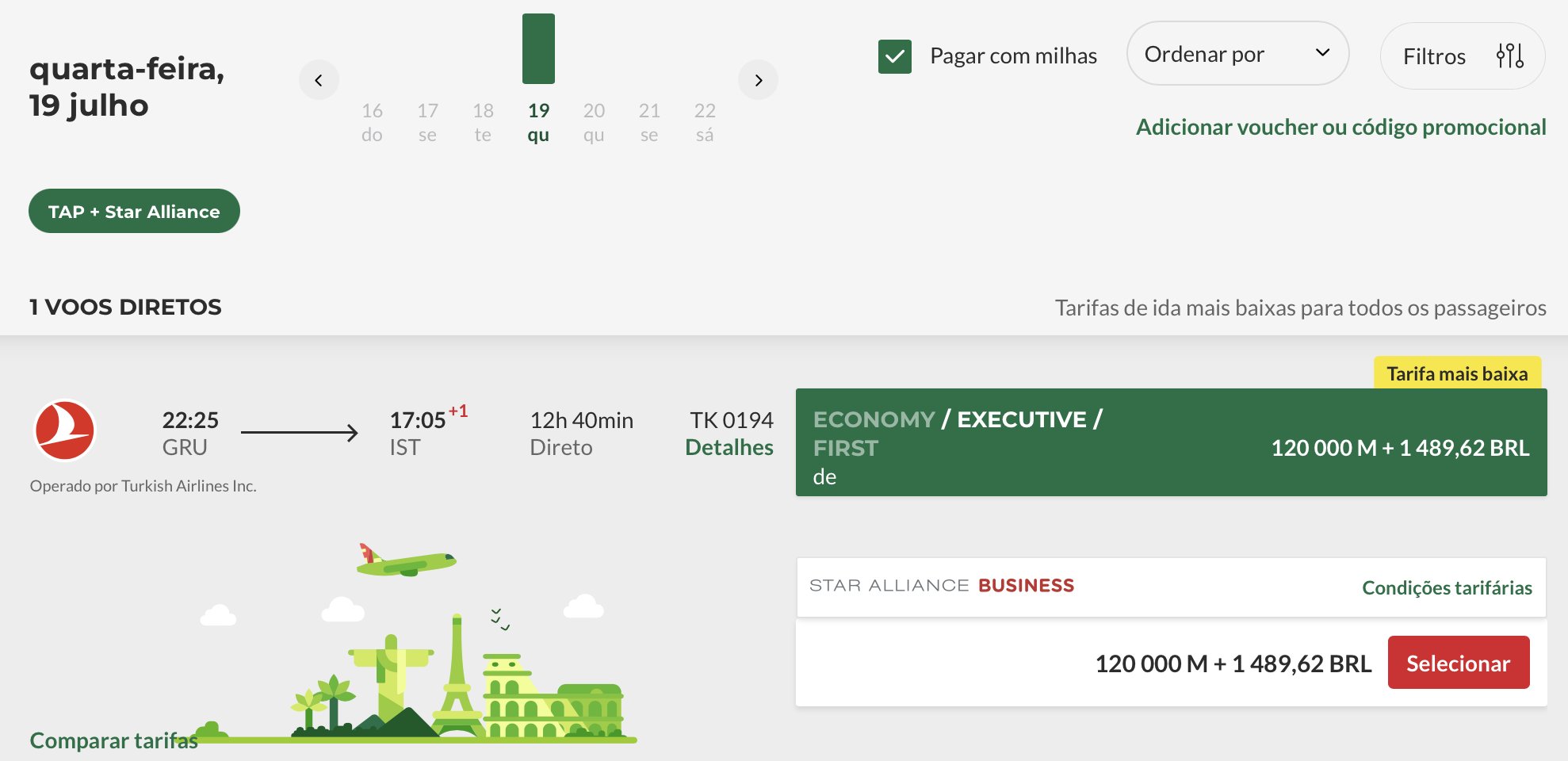Click the Ordenar por chevron arrow
This screenshot has height=761, width=1568.
tap(1322, 53)
